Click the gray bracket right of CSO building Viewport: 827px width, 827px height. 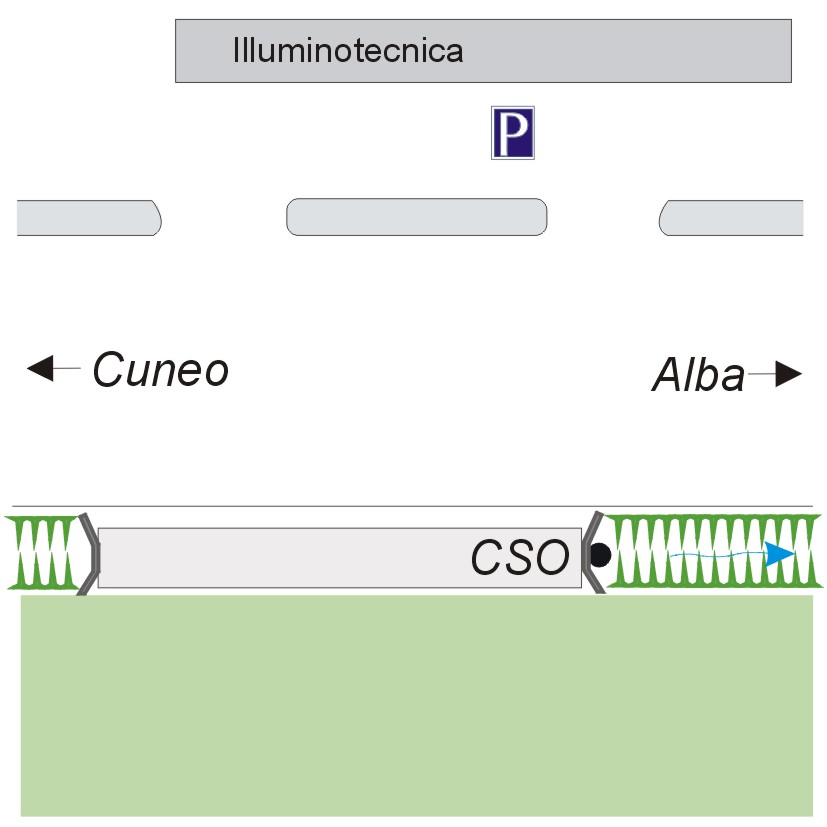593,552
